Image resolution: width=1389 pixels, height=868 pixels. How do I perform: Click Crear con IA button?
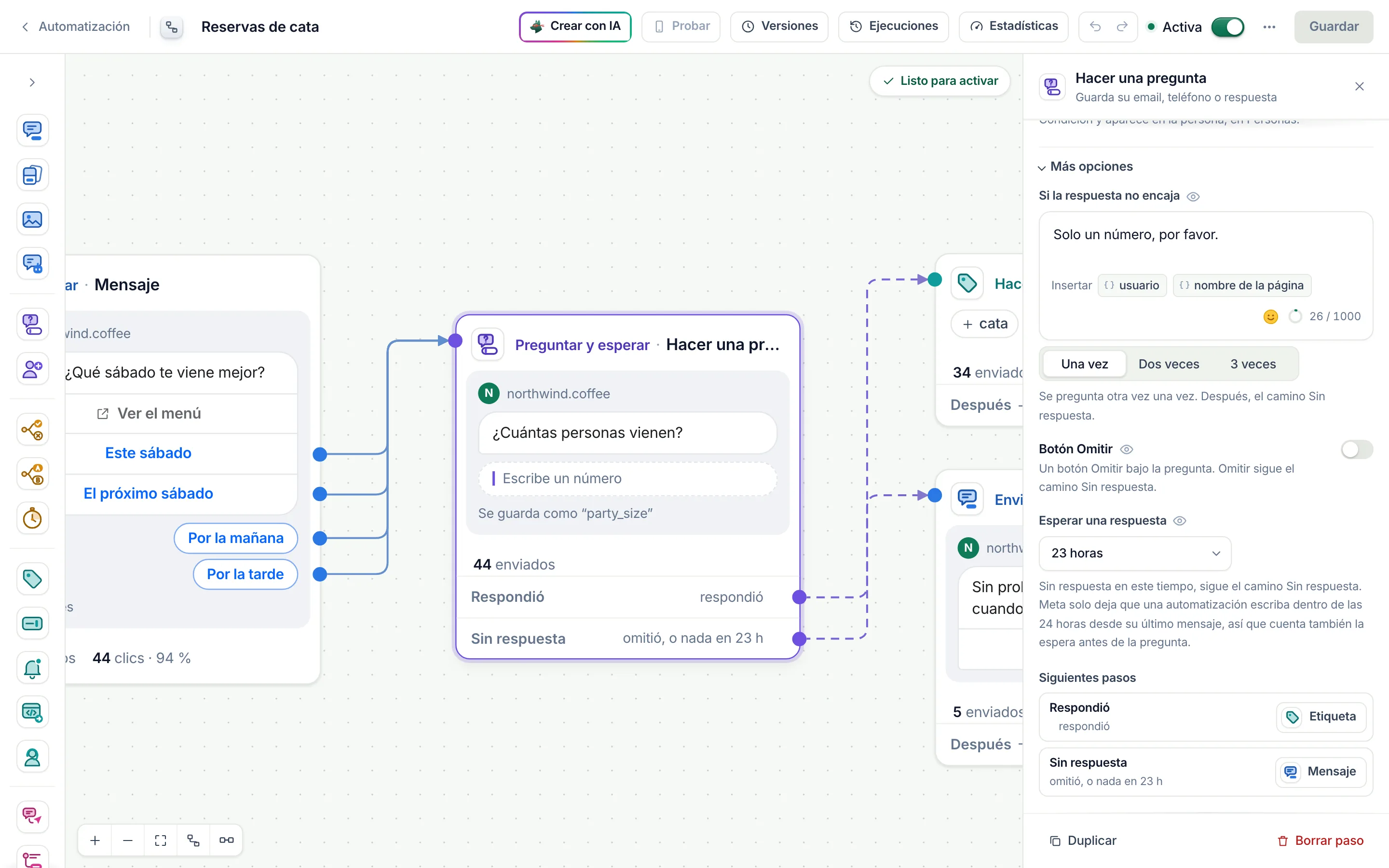(x=575, y=27)
